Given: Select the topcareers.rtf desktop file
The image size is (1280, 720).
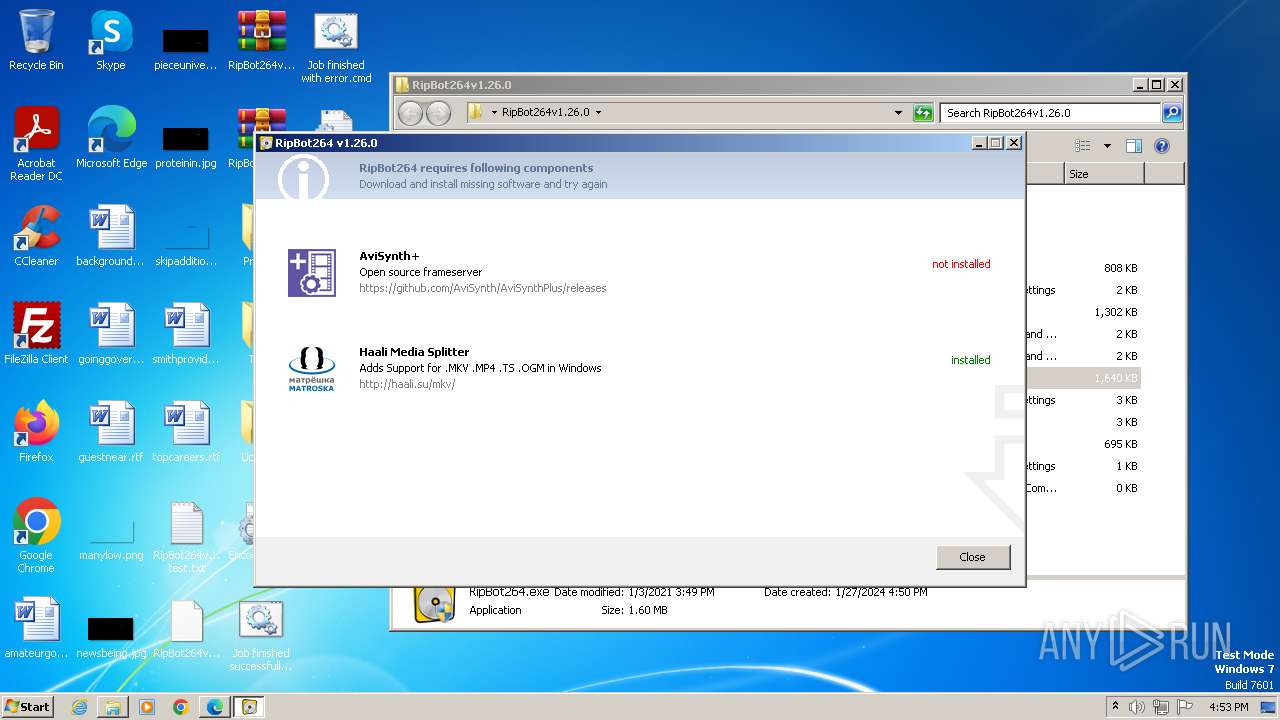Looking at the screenshot, I should pos(186,432).
